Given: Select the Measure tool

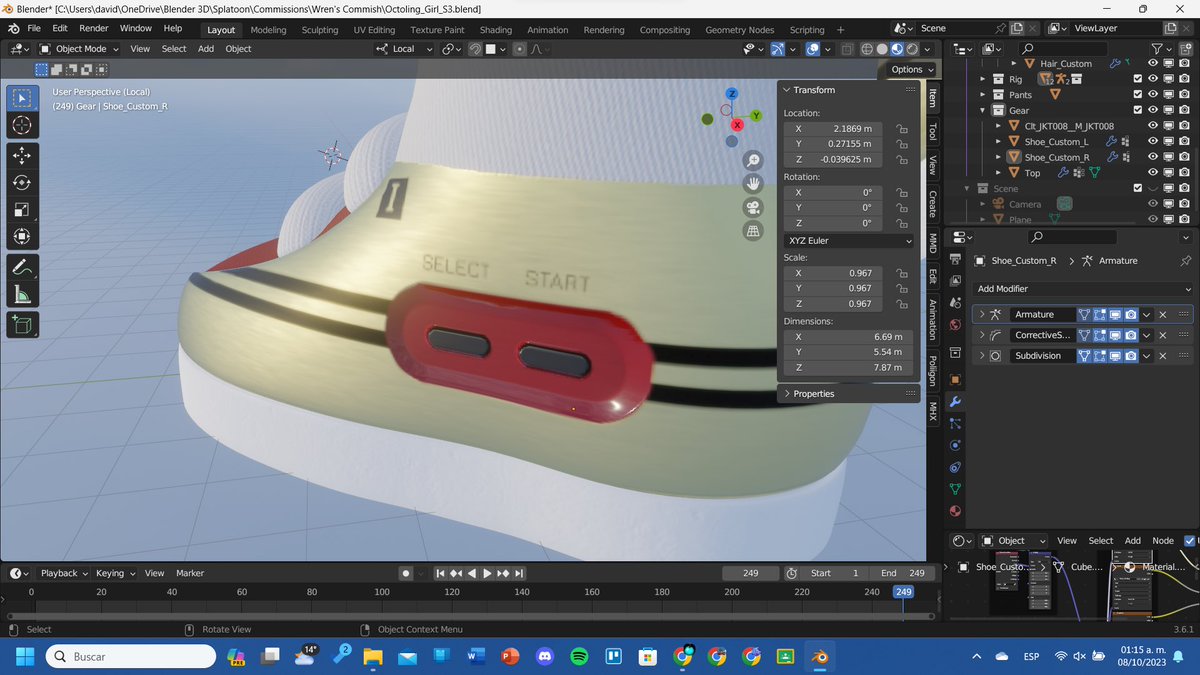Looking at the screenshot, I should pyautogui.click(x=23, y=295).
